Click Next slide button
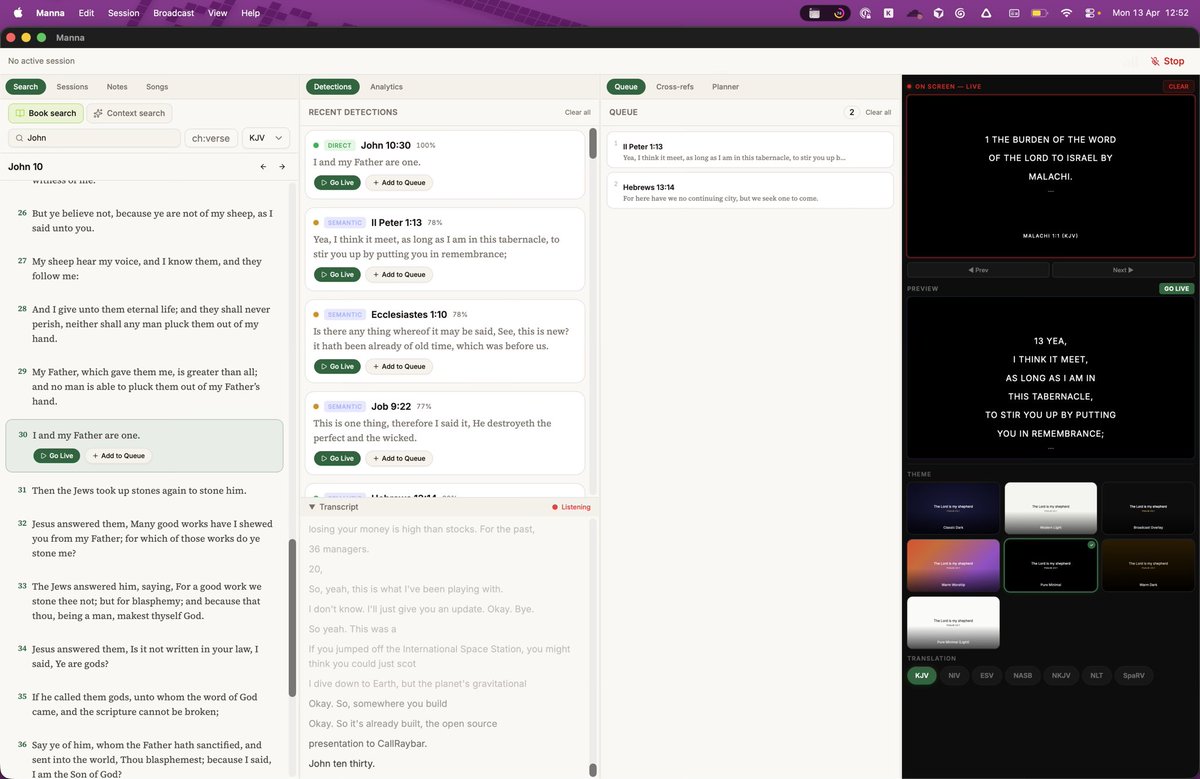1200x779 pixels. click(x=1123, y=270)
